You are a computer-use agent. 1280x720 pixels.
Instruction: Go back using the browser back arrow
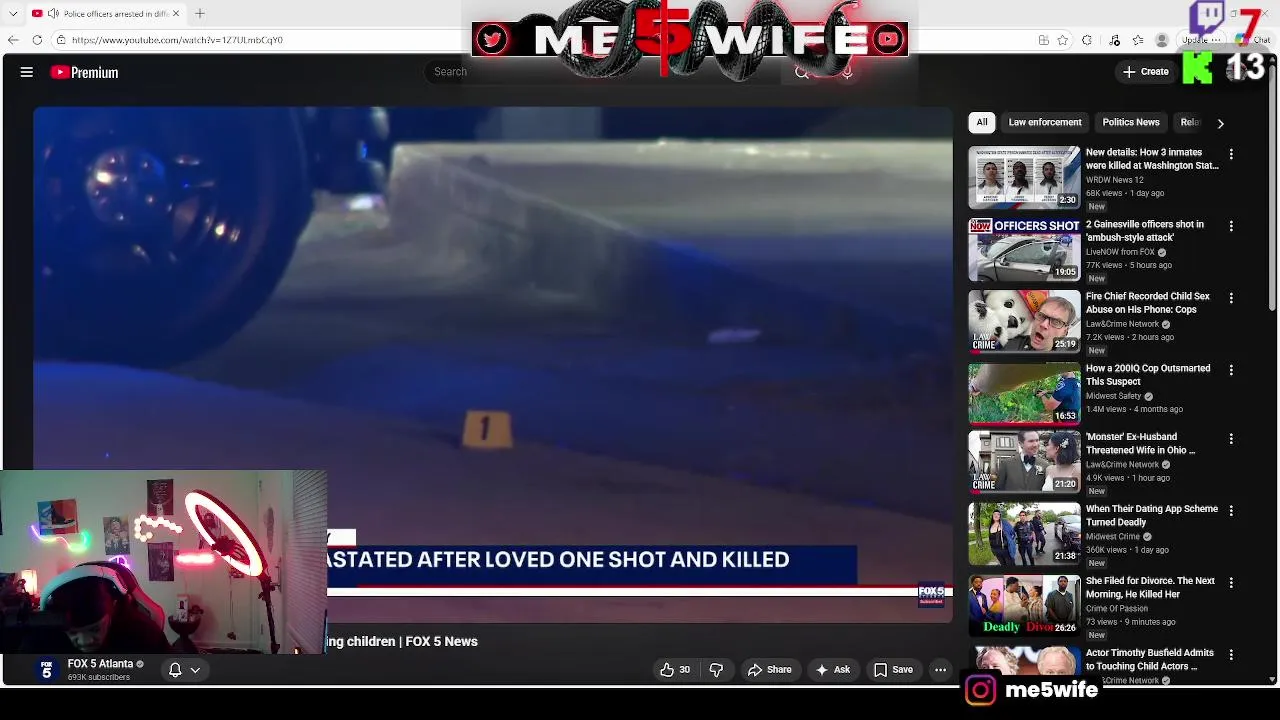[13, 40]
